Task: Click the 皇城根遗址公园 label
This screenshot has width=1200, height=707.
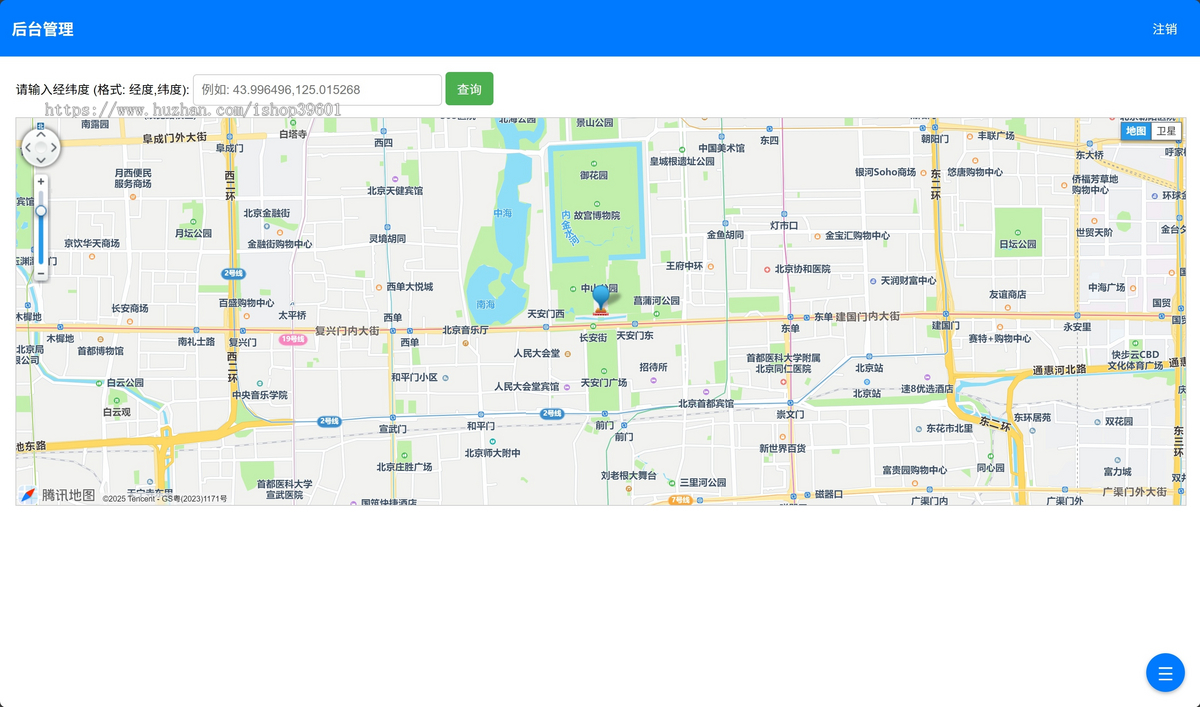Action: (x=682, y=161)
